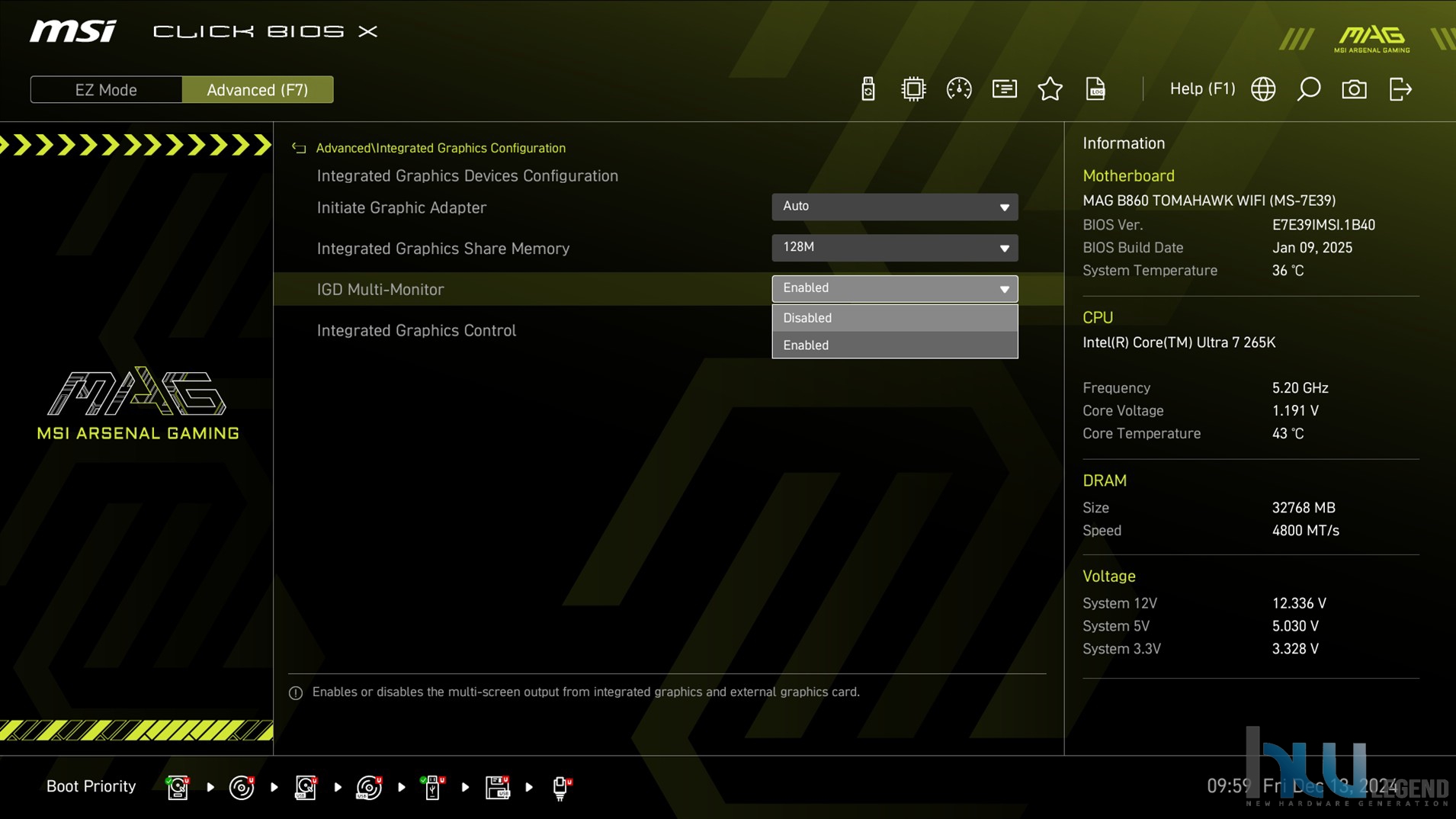
Task: Click the search magnifier icon
Action: click(1309, 89)
